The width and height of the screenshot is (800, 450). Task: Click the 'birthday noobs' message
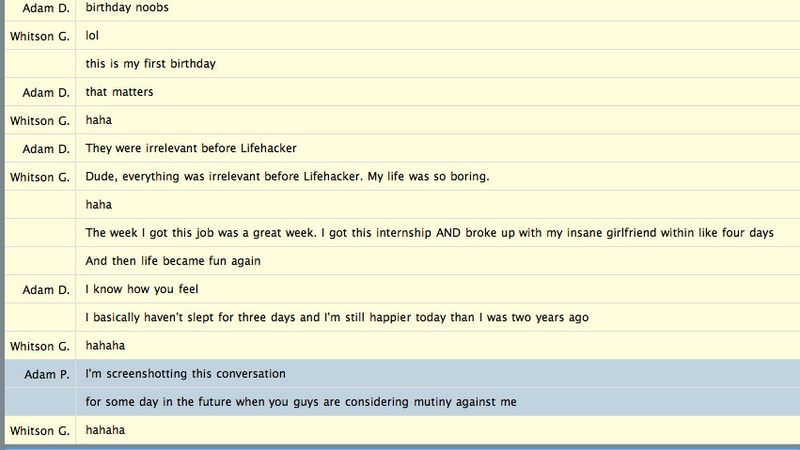point(127,8)
